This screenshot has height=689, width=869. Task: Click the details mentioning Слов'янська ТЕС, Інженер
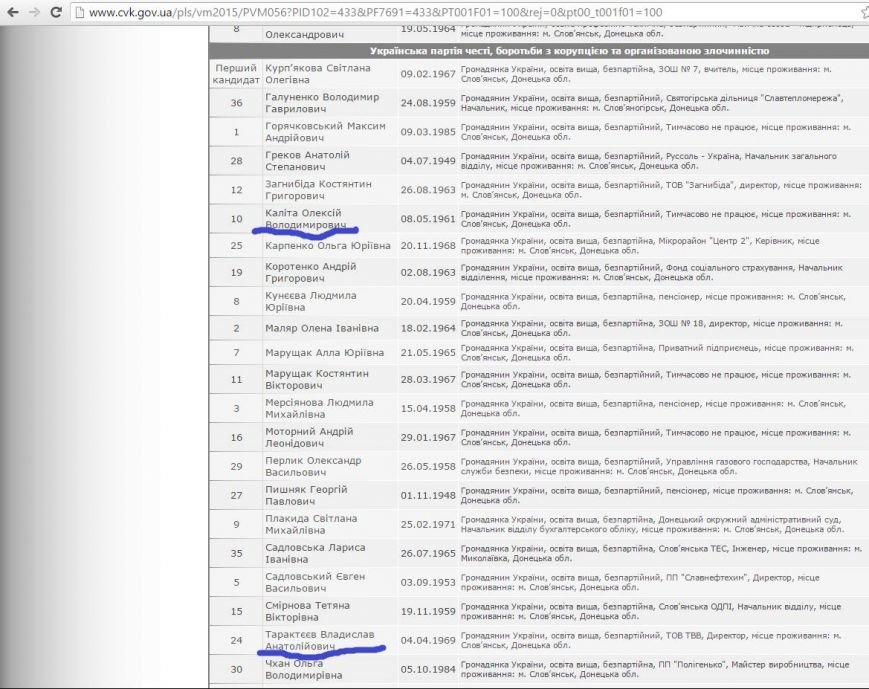click(x=661, y=553)
